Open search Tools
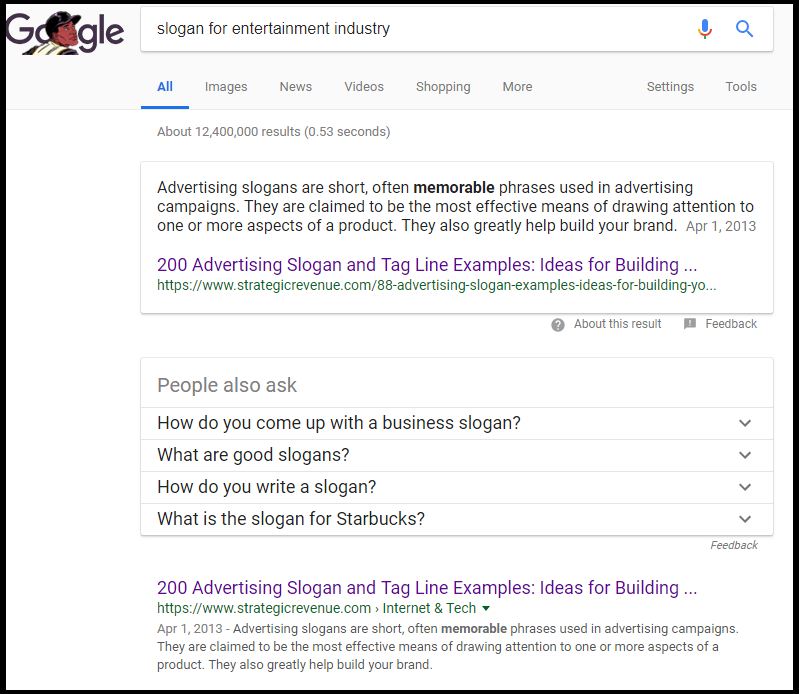799x694 pixels. point(741,87)
